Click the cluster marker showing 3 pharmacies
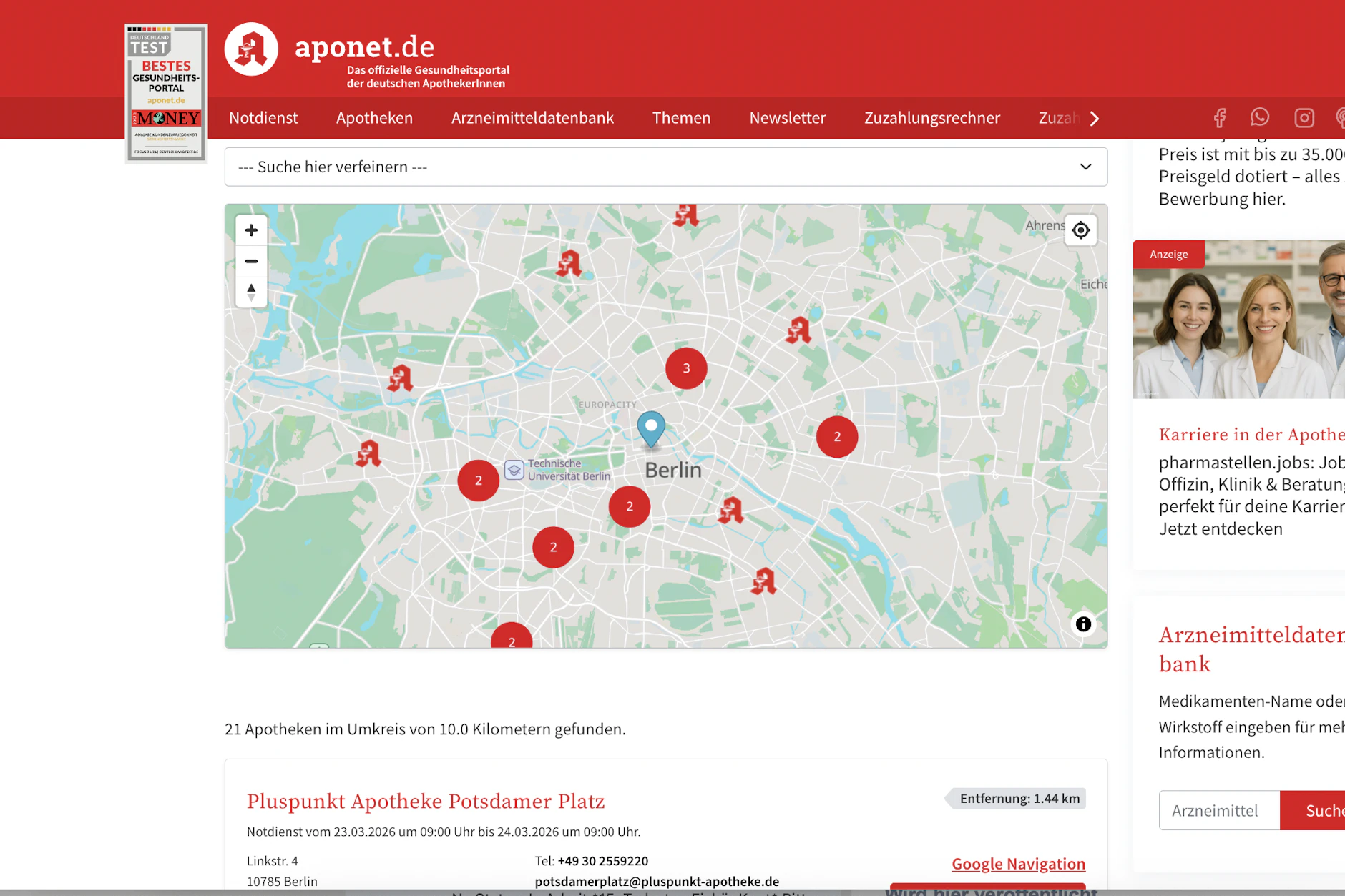This screenshot has height=896, width=1345. [x=686, y=368]
